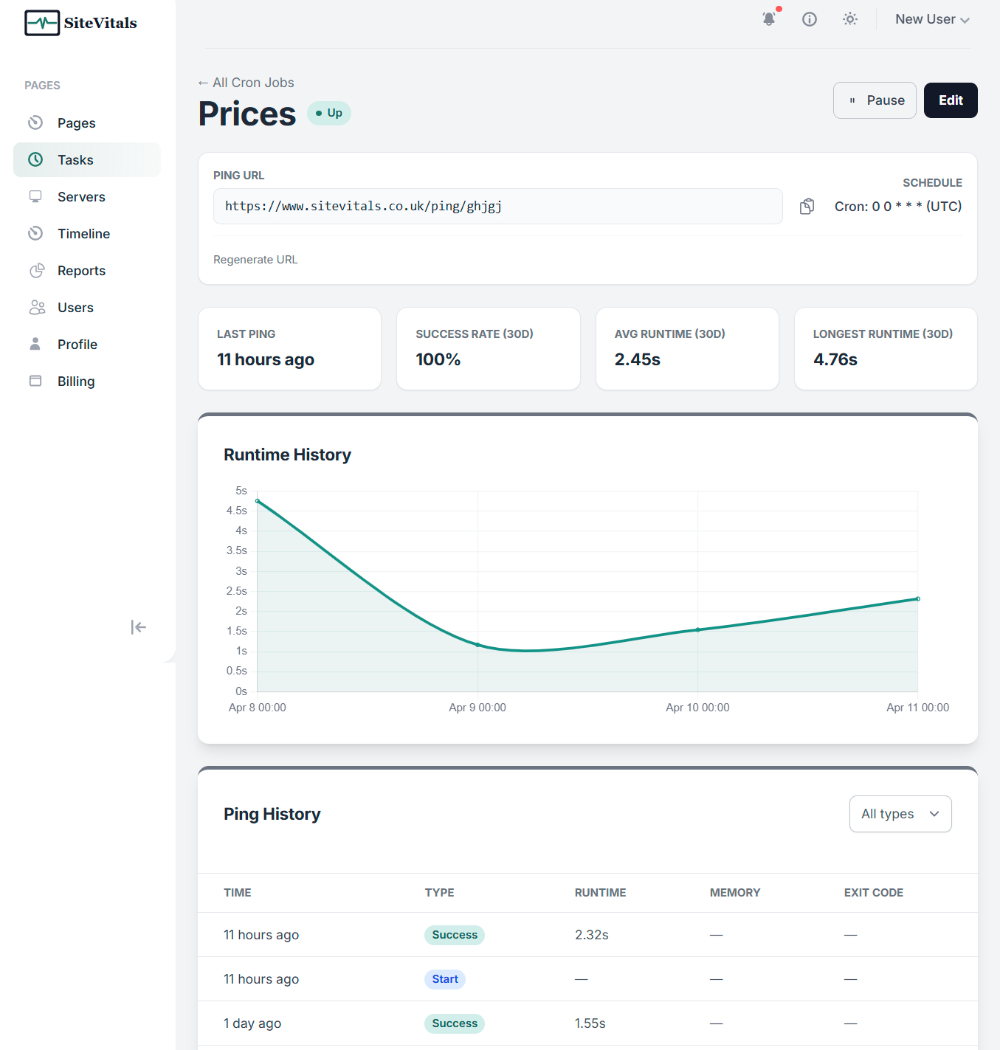Select the Users icon in the sidebar
The height and width of the screenshot is (1050, 1000).
(37, 307)
